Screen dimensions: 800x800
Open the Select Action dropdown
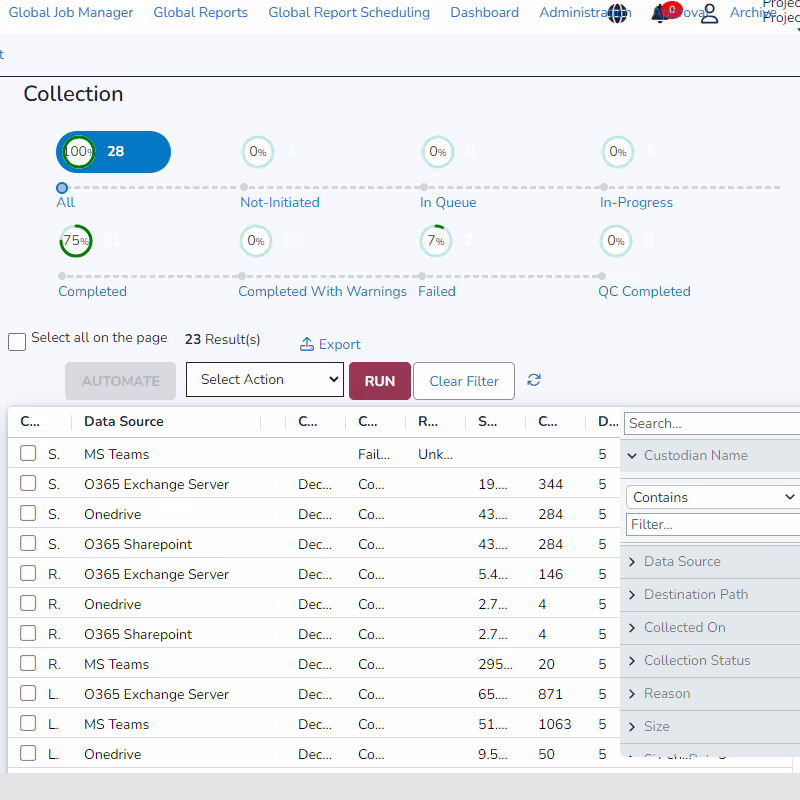265,380
